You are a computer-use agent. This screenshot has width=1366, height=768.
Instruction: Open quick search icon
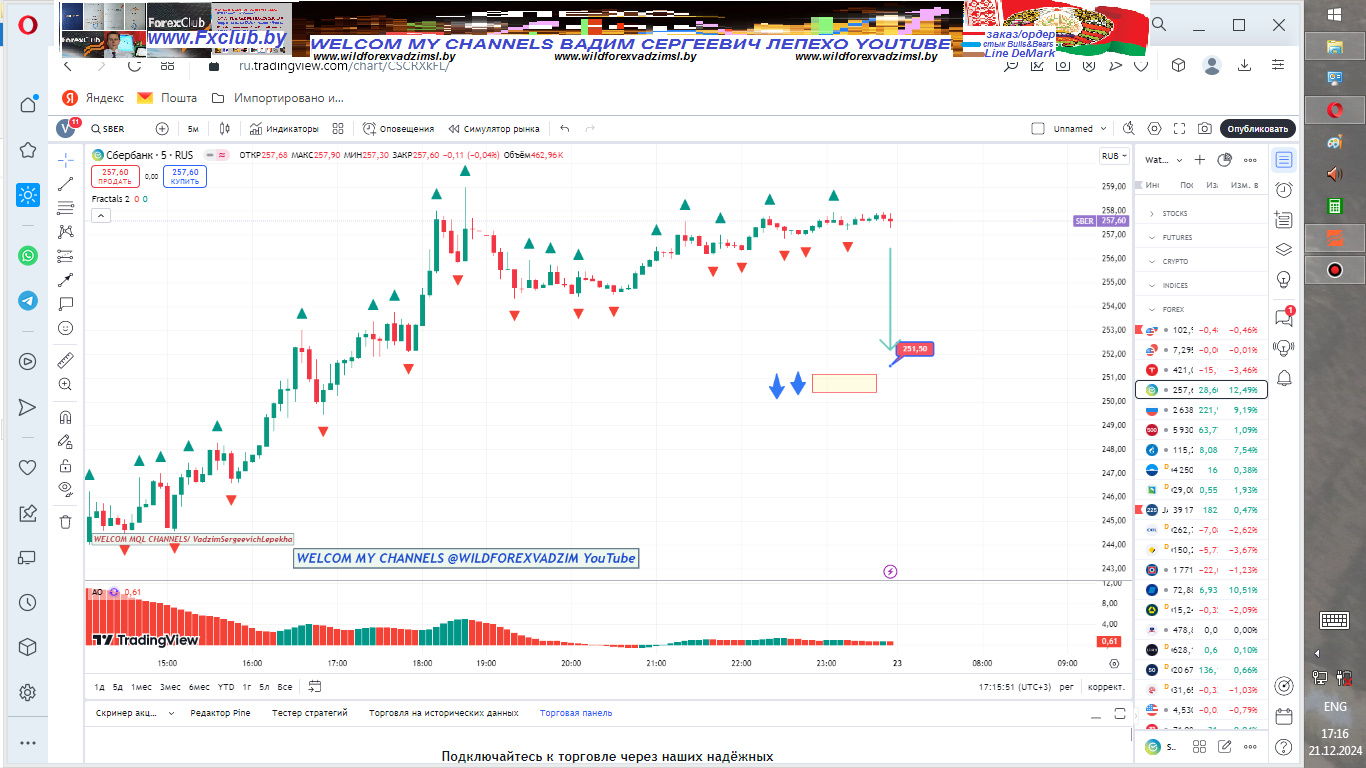tap(1129, 129)
